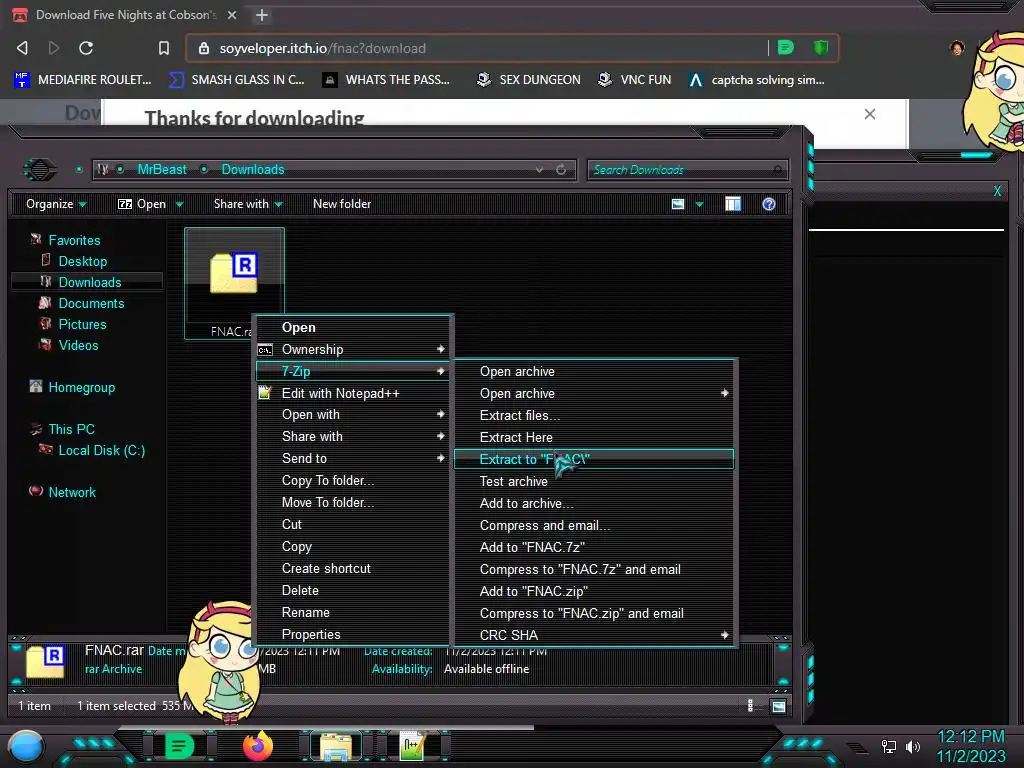Open the volume speaker tray icon
This screenshot has width=1024, height=768.
coord(913,746)
